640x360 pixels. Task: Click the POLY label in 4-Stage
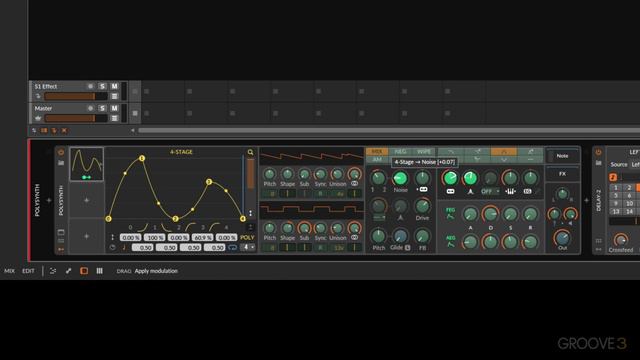[247, 238]
